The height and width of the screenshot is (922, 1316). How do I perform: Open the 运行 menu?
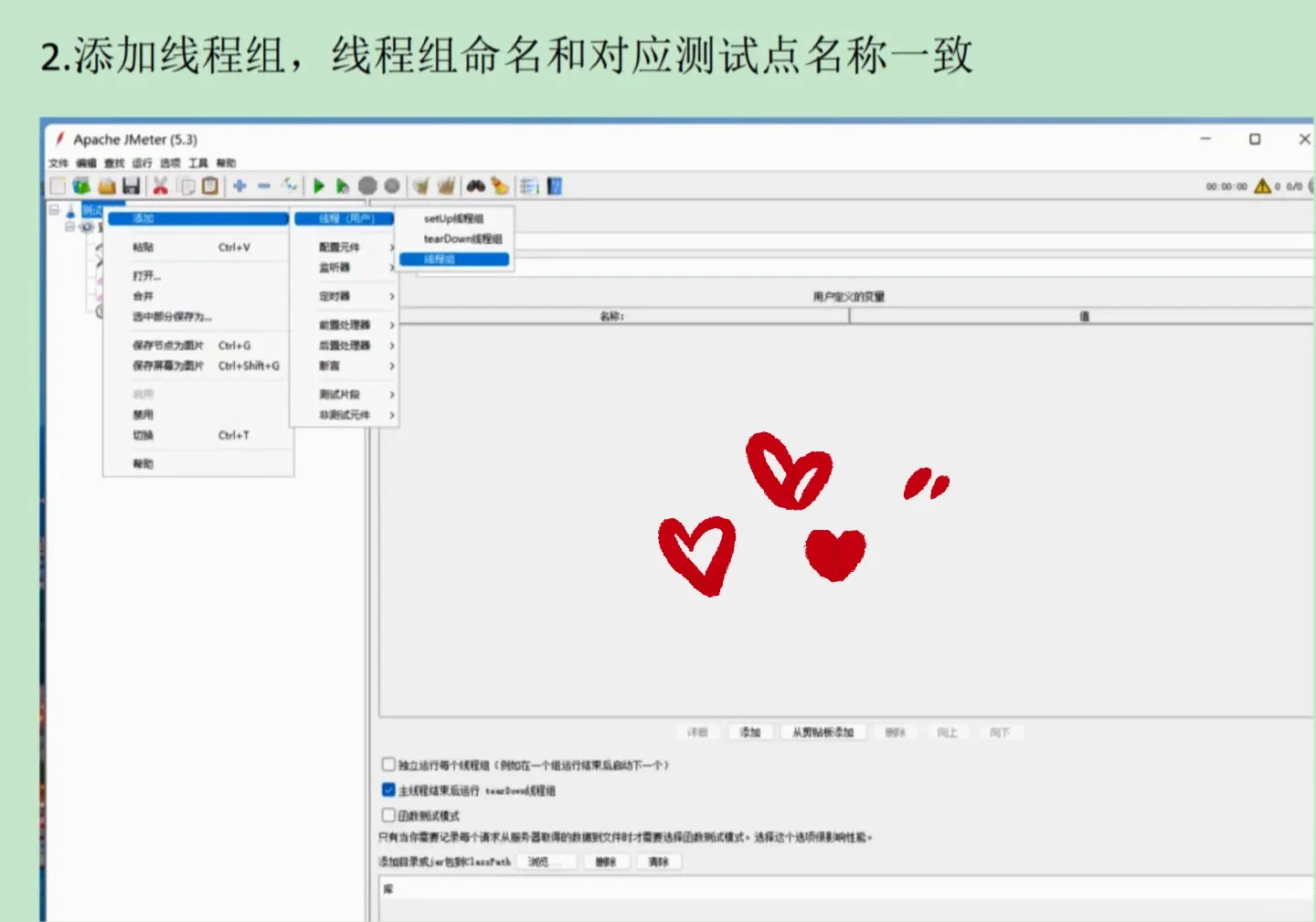click(x=142, y=163)
